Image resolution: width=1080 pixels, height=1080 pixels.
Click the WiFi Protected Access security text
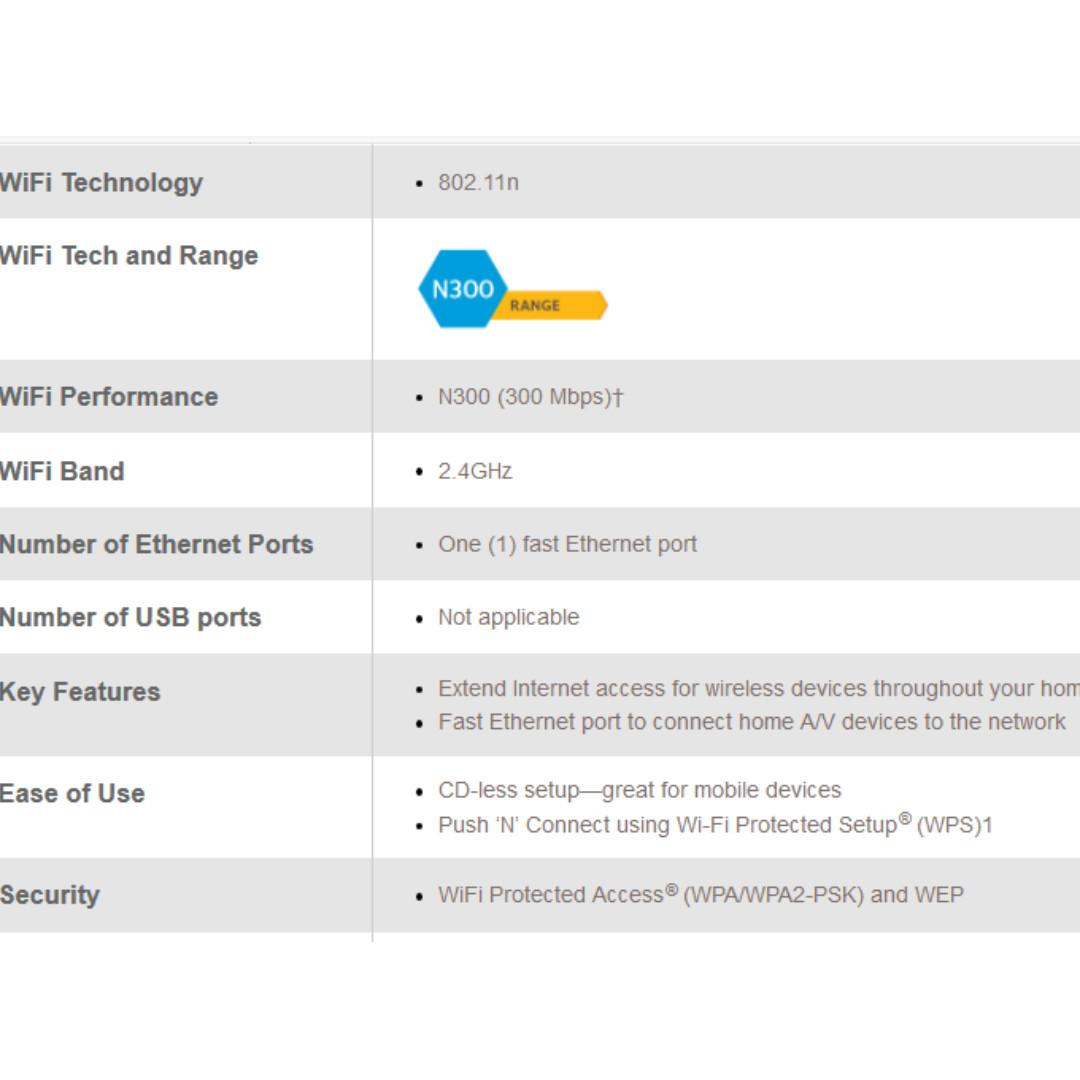point(700,895)
